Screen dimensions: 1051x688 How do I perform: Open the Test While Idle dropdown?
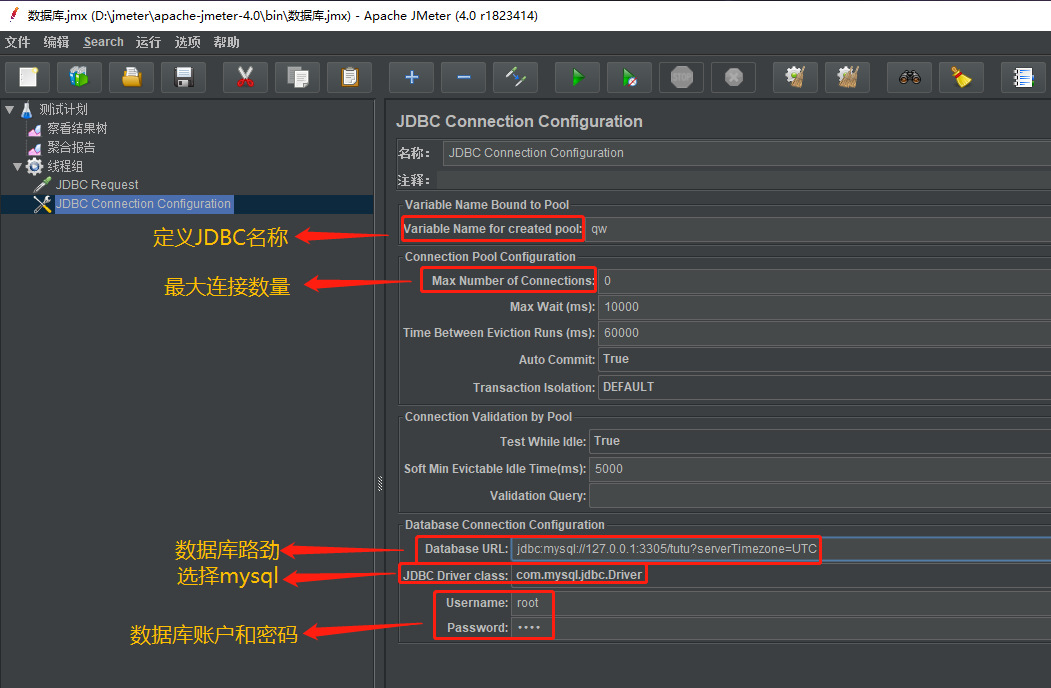(820, 441)
